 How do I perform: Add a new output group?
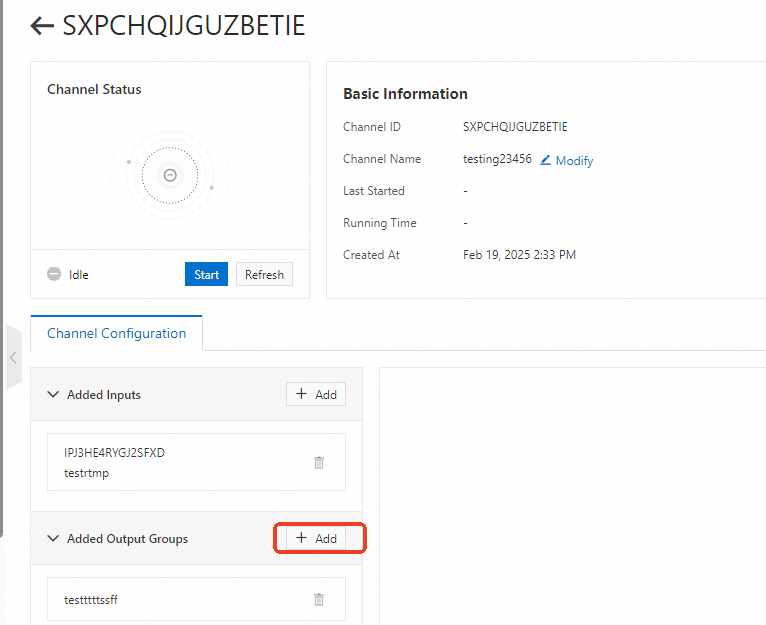click(x=316, y=538)
